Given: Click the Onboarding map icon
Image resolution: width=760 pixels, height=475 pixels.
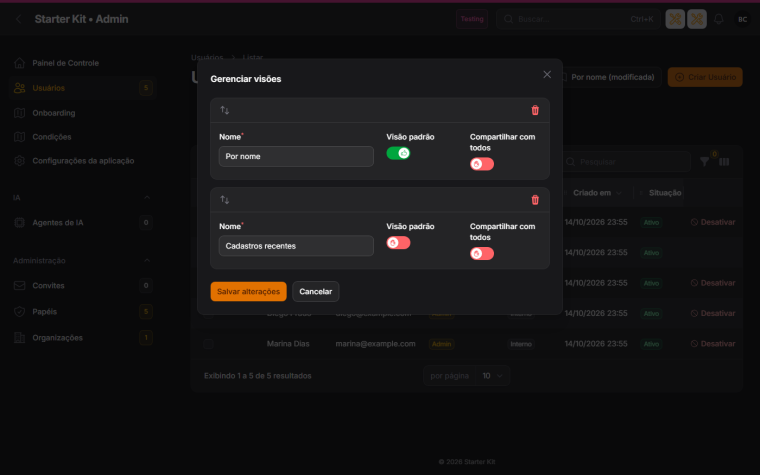Looking at the screenshot, I should click(x=19, y=113).
